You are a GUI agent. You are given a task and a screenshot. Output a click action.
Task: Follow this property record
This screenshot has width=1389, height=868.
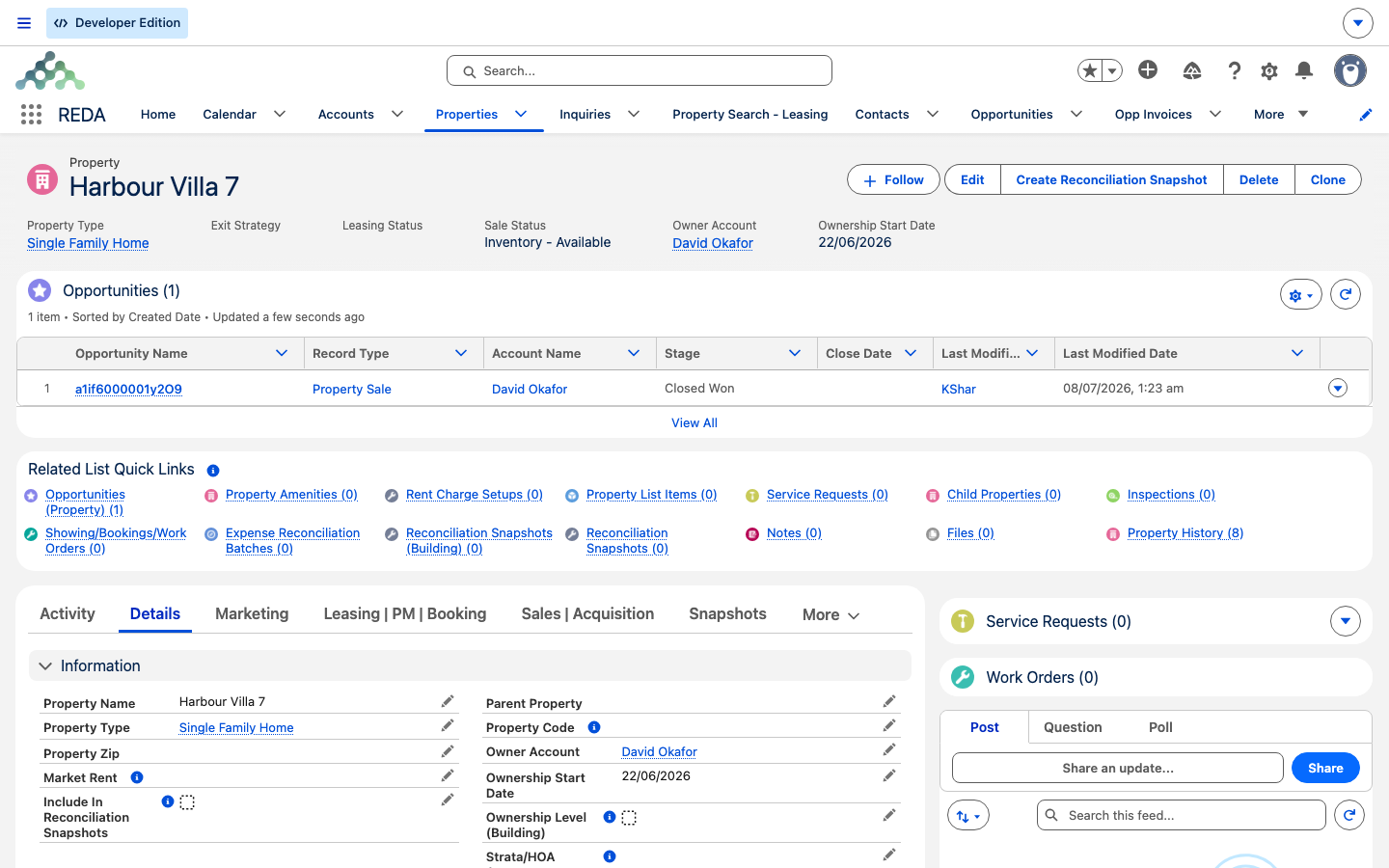[893, 179]
